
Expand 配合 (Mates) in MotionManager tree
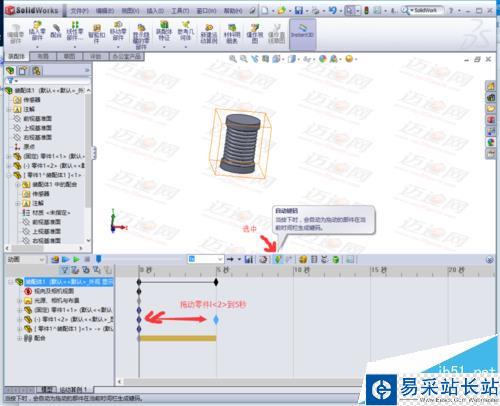tap(19, 338)
